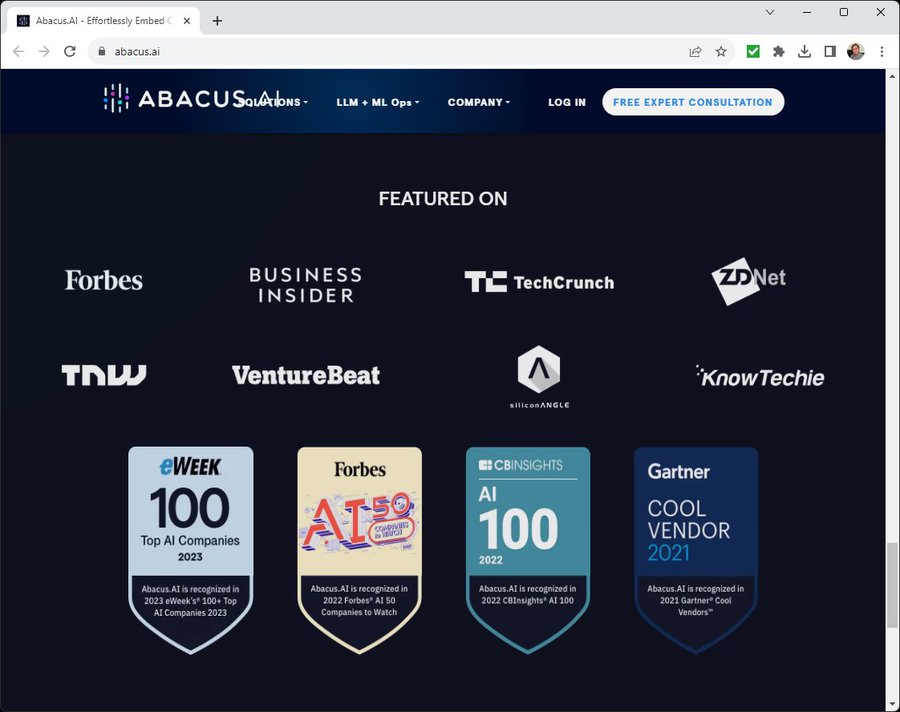Share this page via address bar icon

pos(695,52)
